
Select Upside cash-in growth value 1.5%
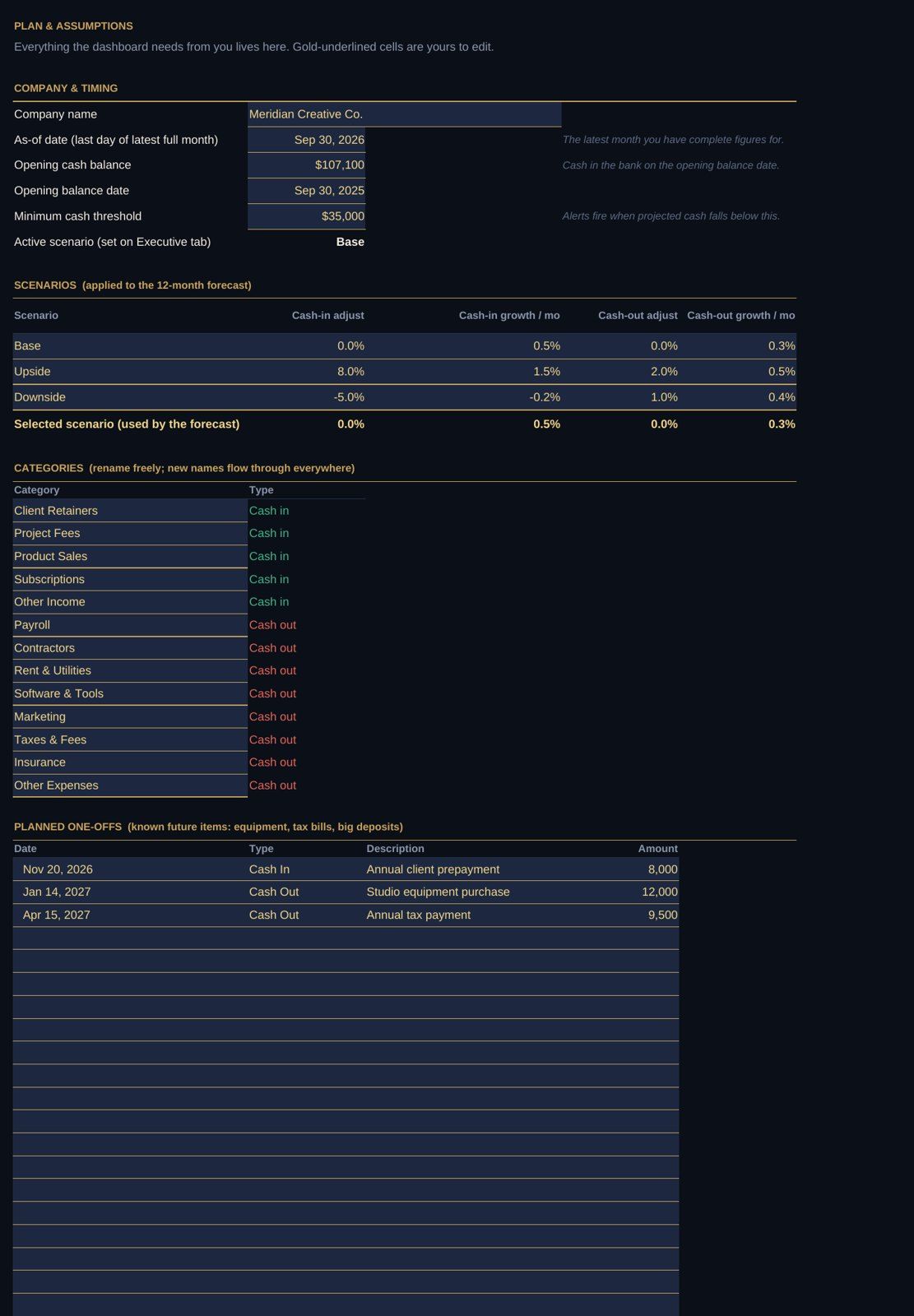pyautogui.click(x=463, y=372)
